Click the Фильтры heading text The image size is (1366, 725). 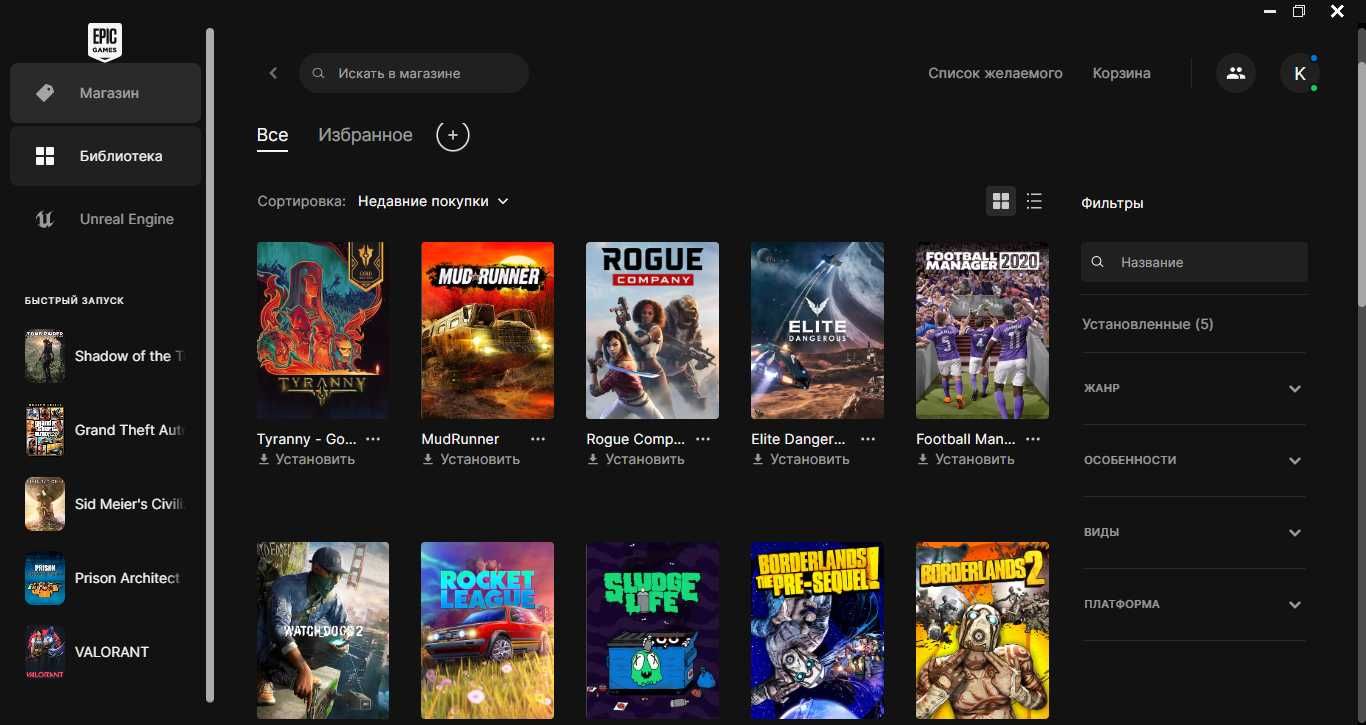tap(1112, 203)
